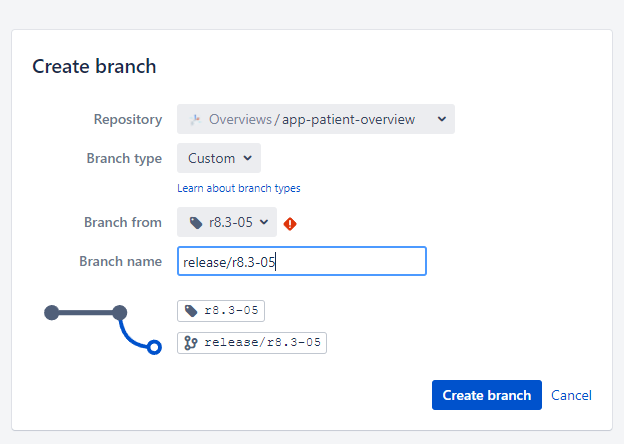624x444 pixels.
Task: Cancel the branch creation
Action: click(571, 395)
